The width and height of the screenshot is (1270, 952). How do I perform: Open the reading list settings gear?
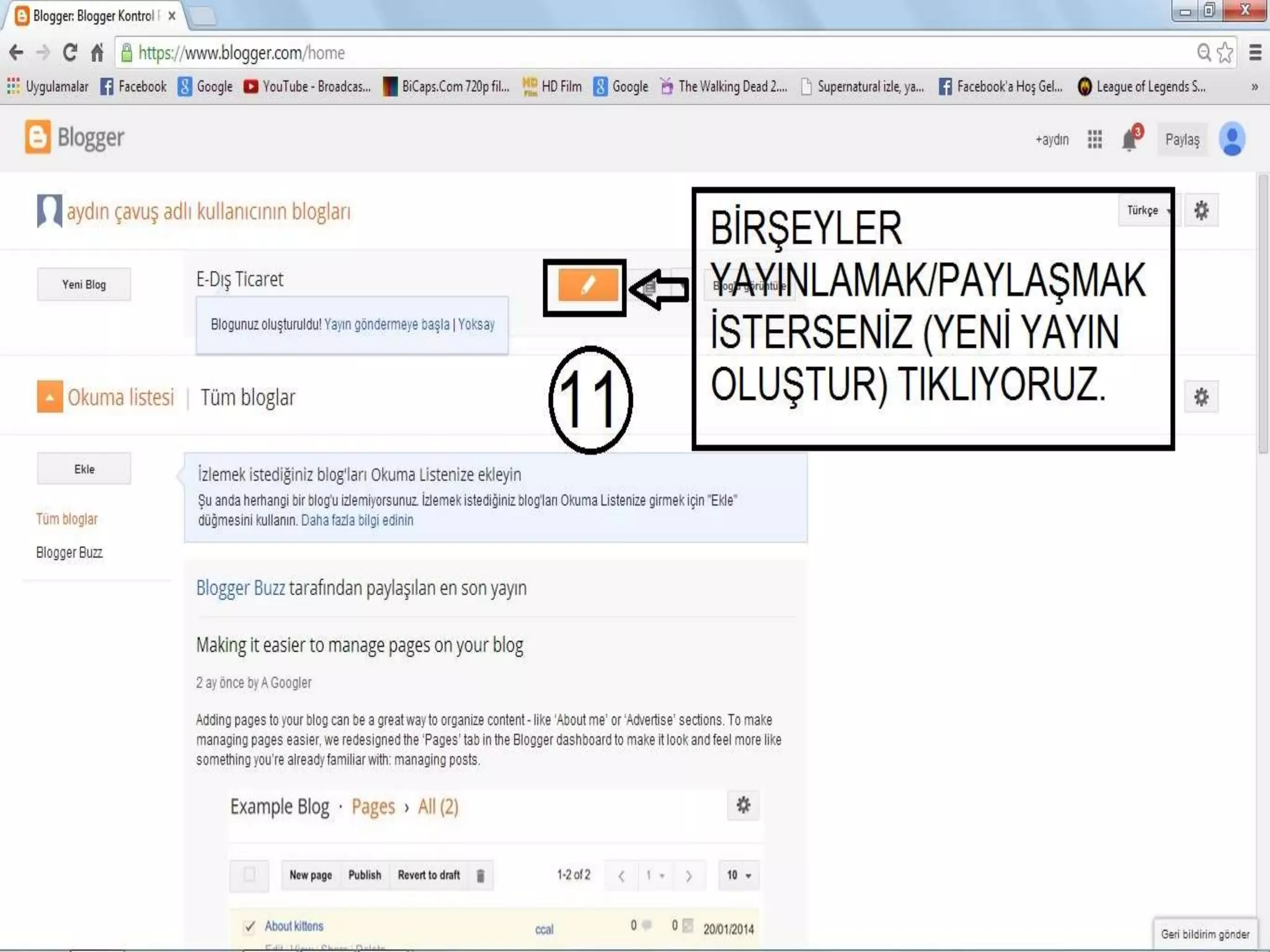click(1201, 397)
